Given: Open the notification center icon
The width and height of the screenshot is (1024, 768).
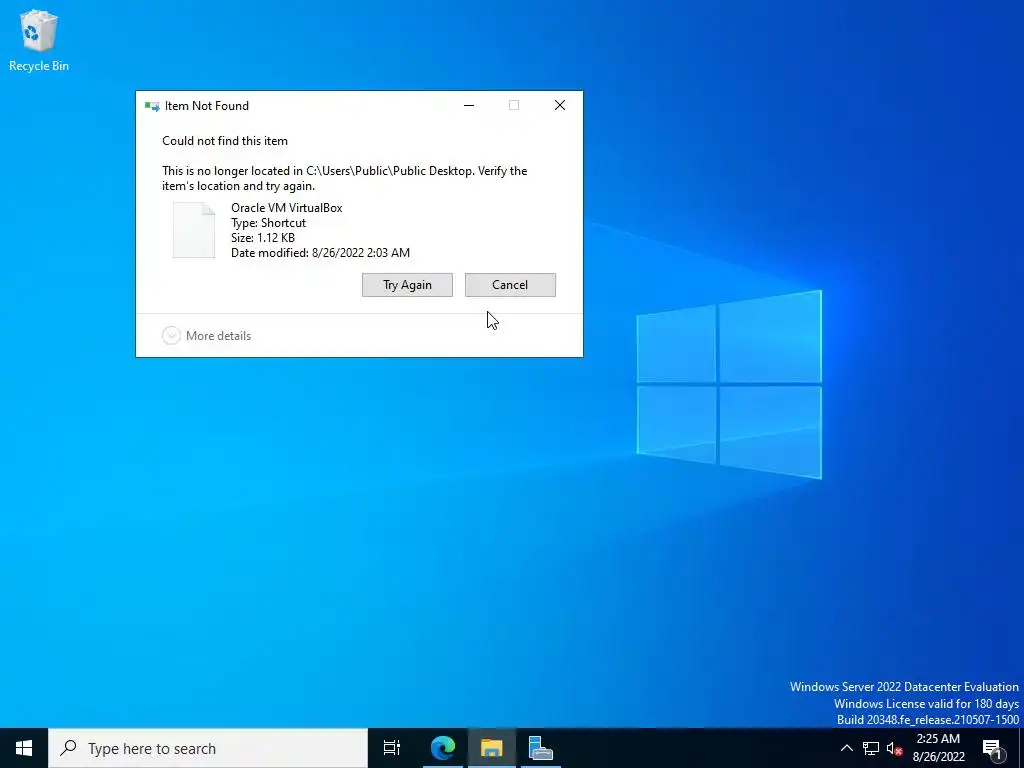Looking at the screenshot, I should click(x=992, y=749).
